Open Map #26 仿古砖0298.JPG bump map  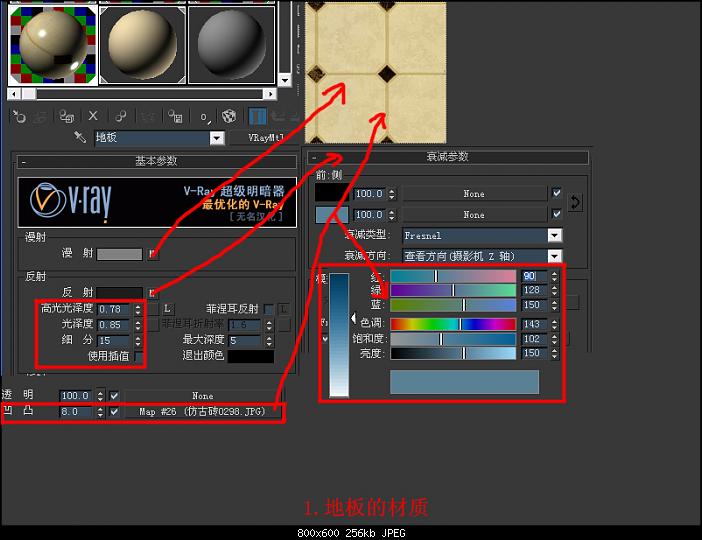(x=202, y=411)
